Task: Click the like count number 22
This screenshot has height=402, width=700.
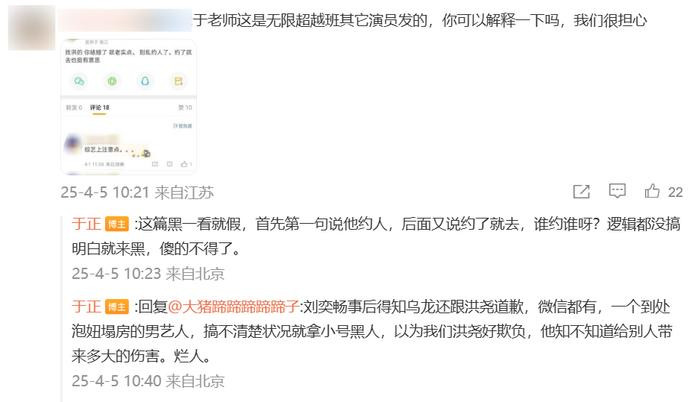Action: coord(675,192)
